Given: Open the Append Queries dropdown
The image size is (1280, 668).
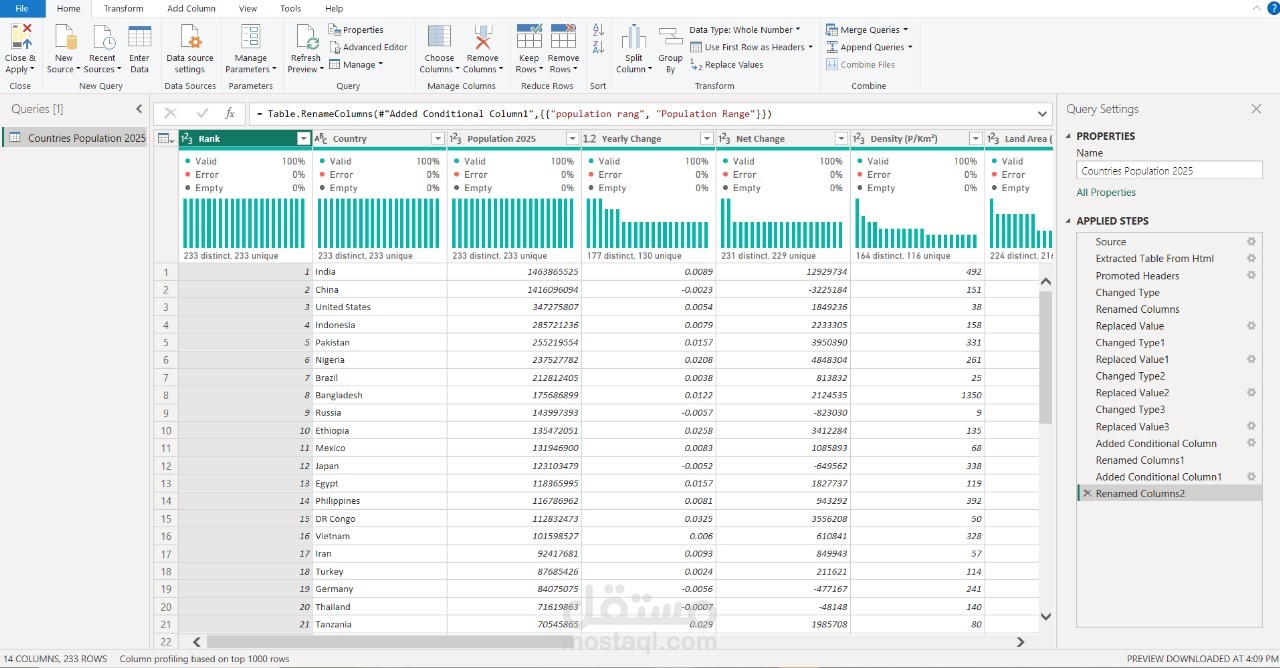Looking at the screenshot, I should pyautogui.click(x=870, y=47).
